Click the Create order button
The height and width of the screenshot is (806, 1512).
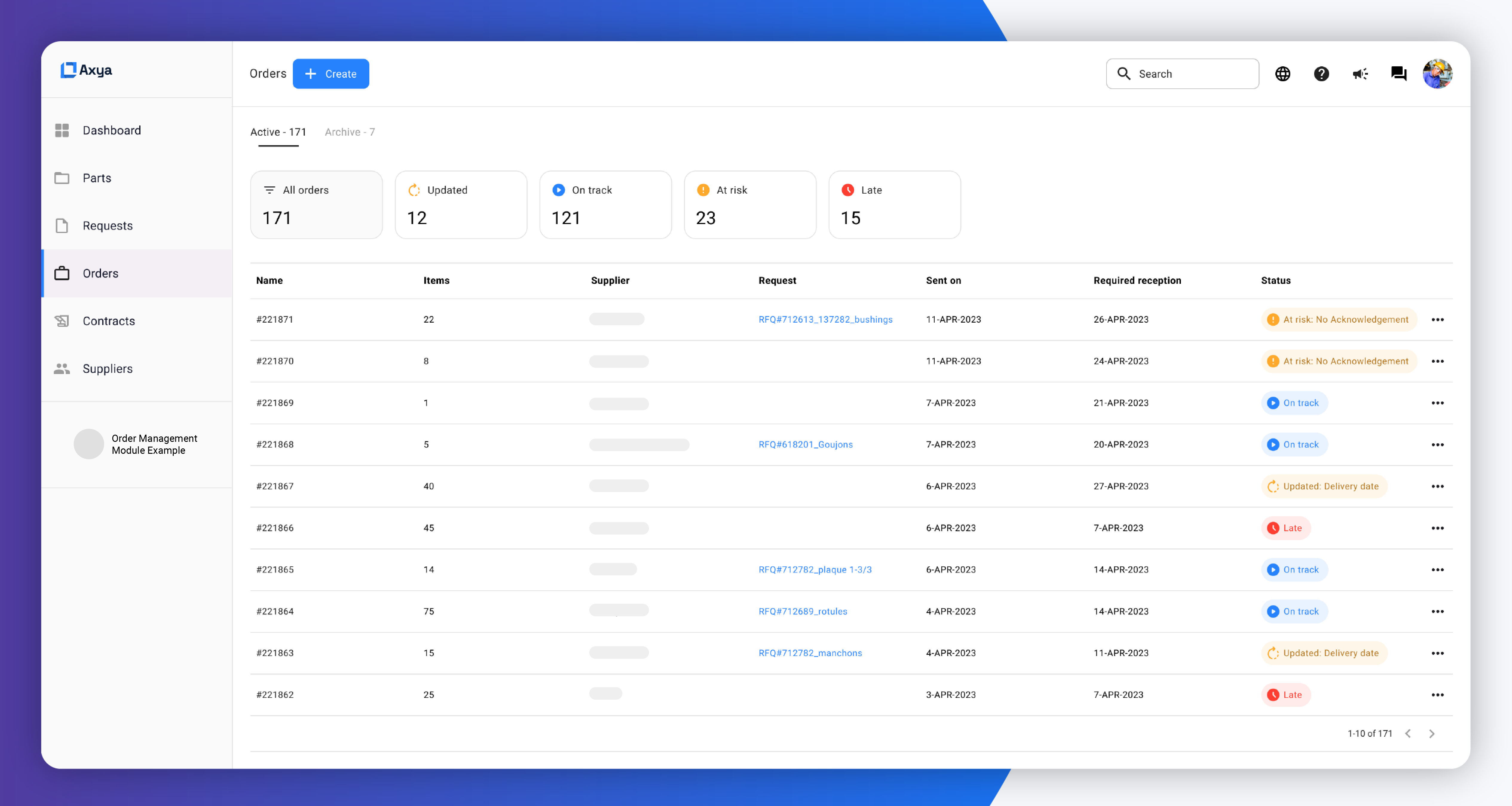(x=330, y=74)
